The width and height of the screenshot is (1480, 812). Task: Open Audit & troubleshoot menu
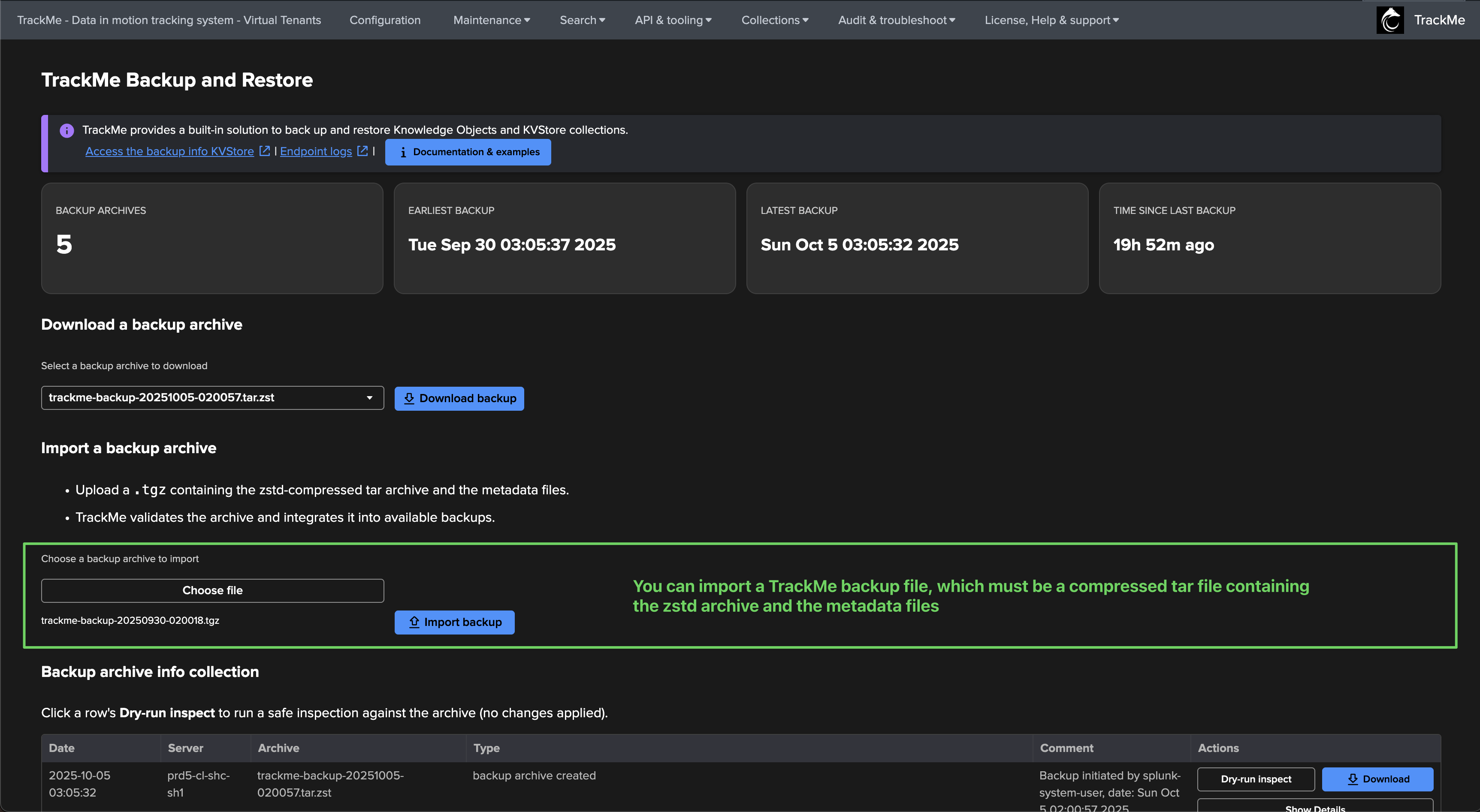[896, 20]
